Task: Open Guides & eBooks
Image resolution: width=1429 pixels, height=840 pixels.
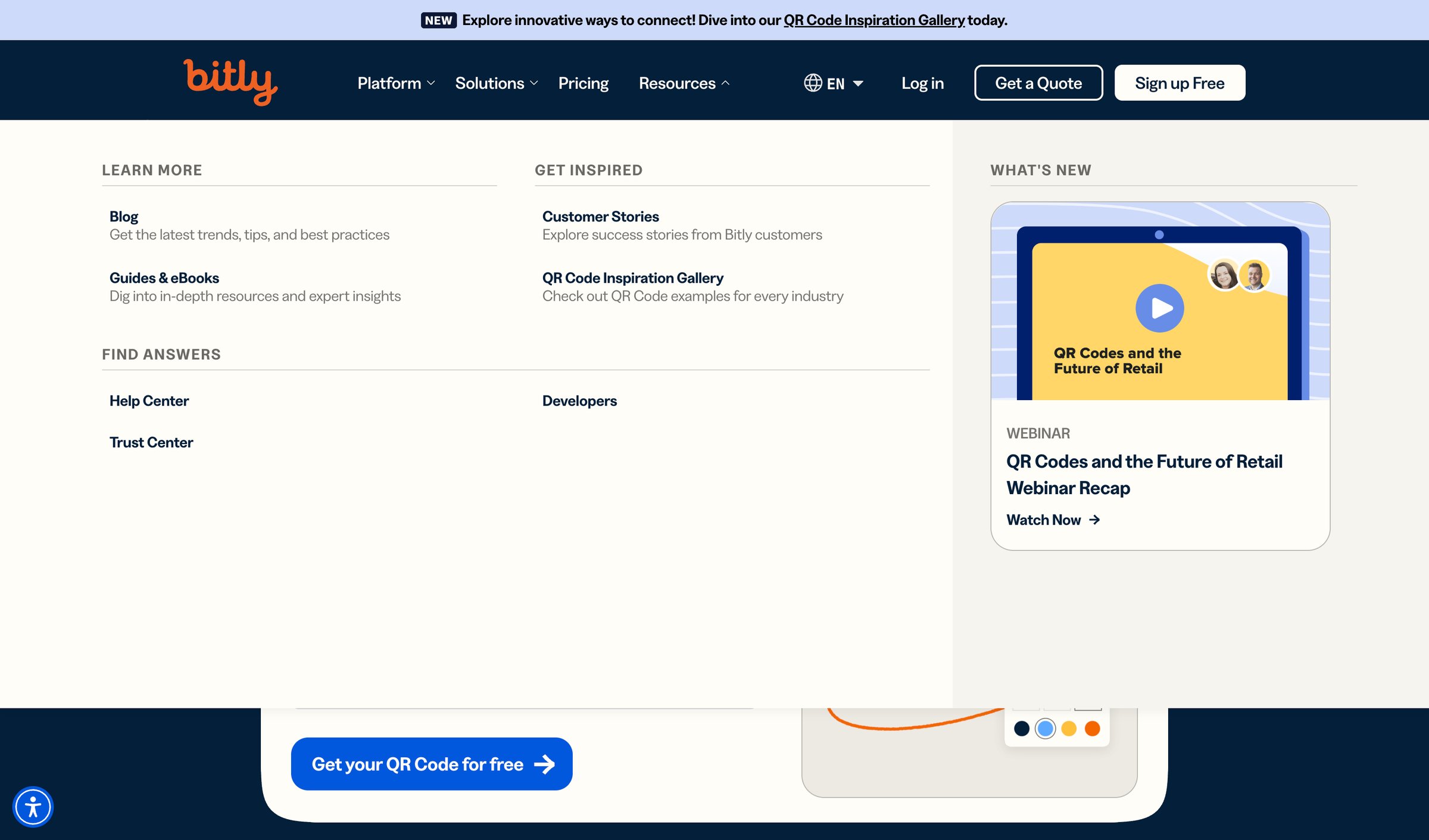Action: point(164,277)
